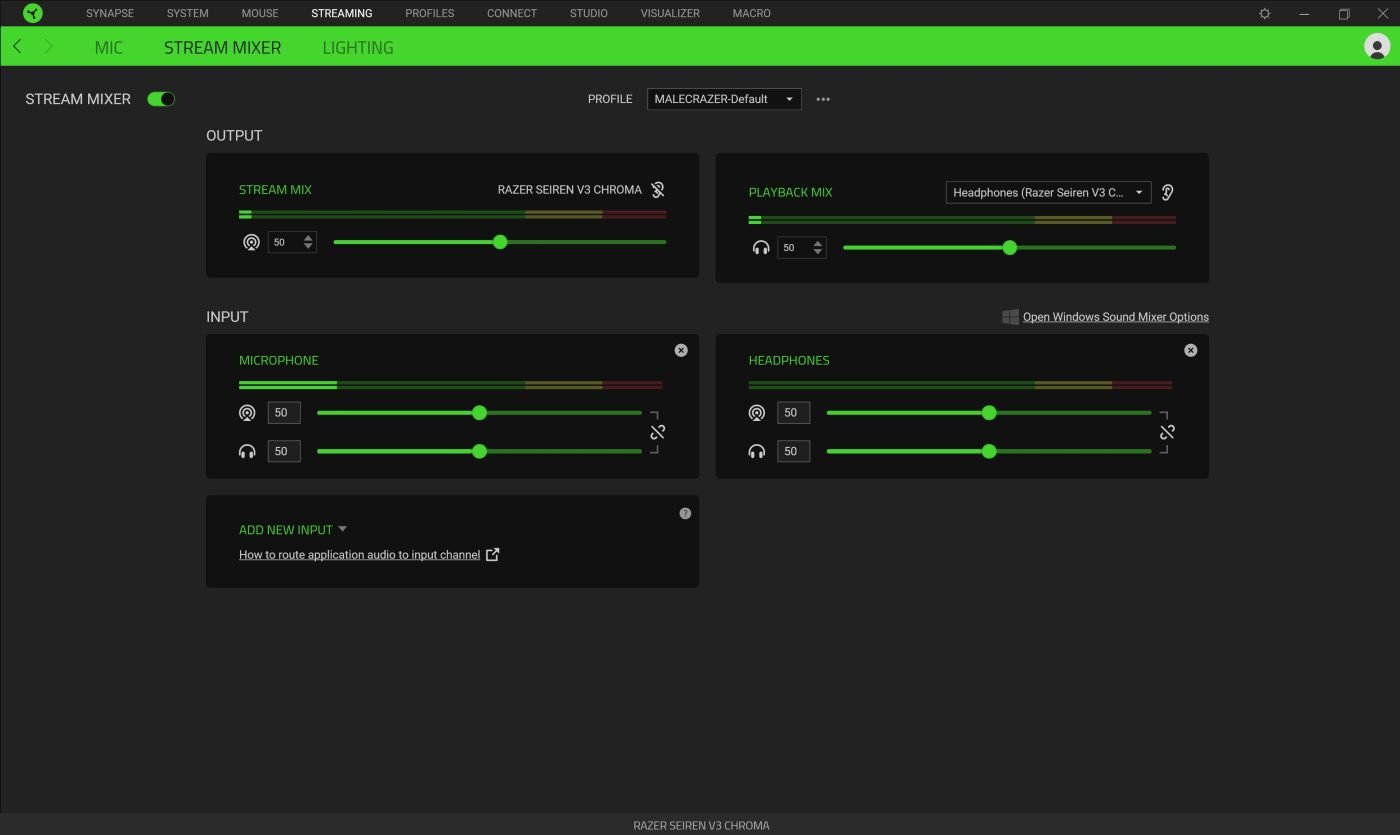Go back with the left arrow
The image size is (1400, 835).
[x=17, y=47]
